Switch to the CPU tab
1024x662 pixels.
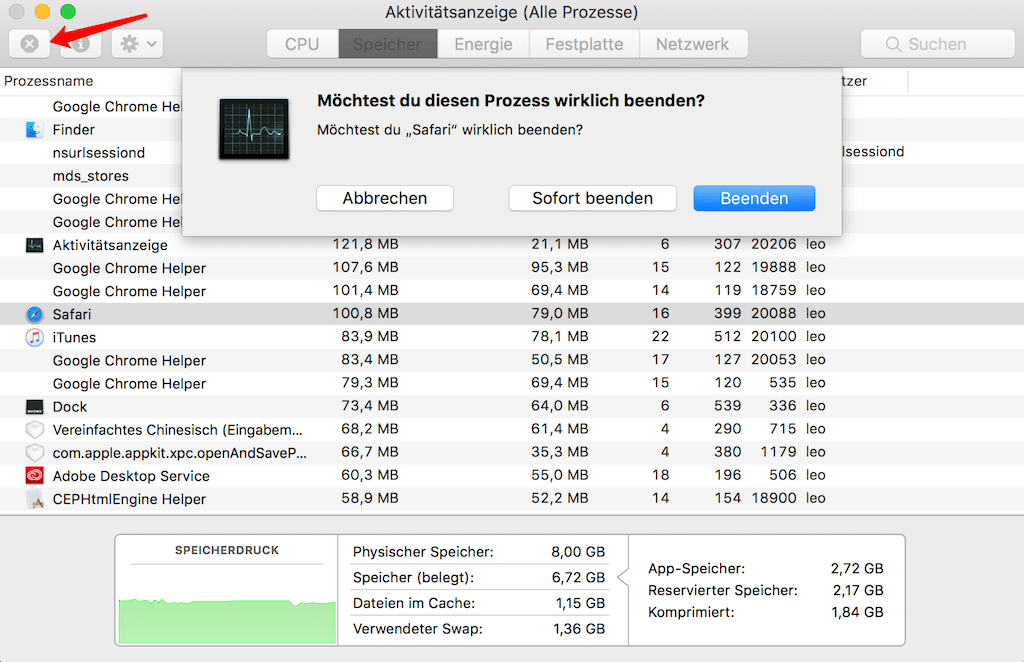pyautogui.click(x=302, y=44)
